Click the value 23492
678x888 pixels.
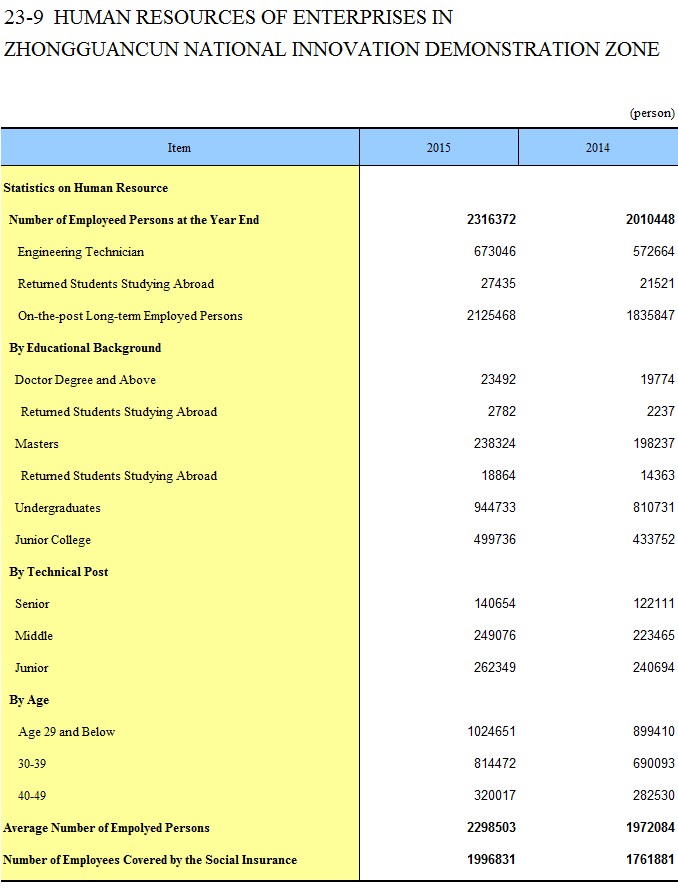pyautogui.click(x=498, y=379)
